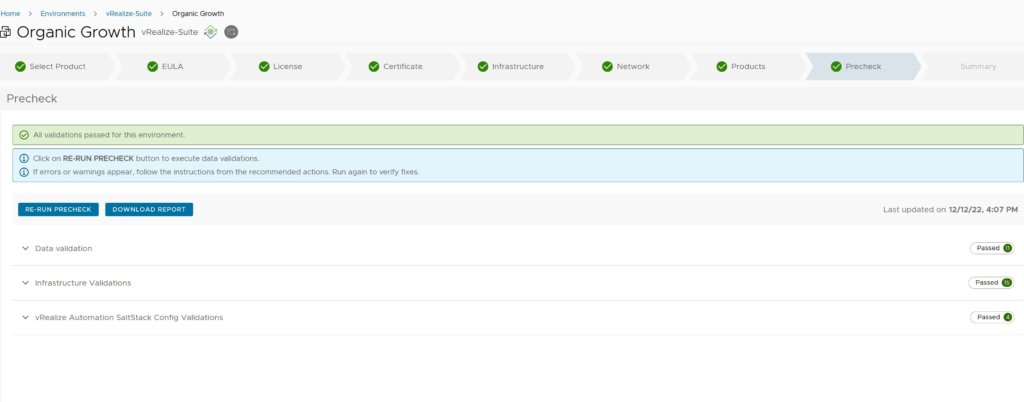Open the Summary wizard step
This screenshot has height=402, width=1024.
click(x=972, y=67)
